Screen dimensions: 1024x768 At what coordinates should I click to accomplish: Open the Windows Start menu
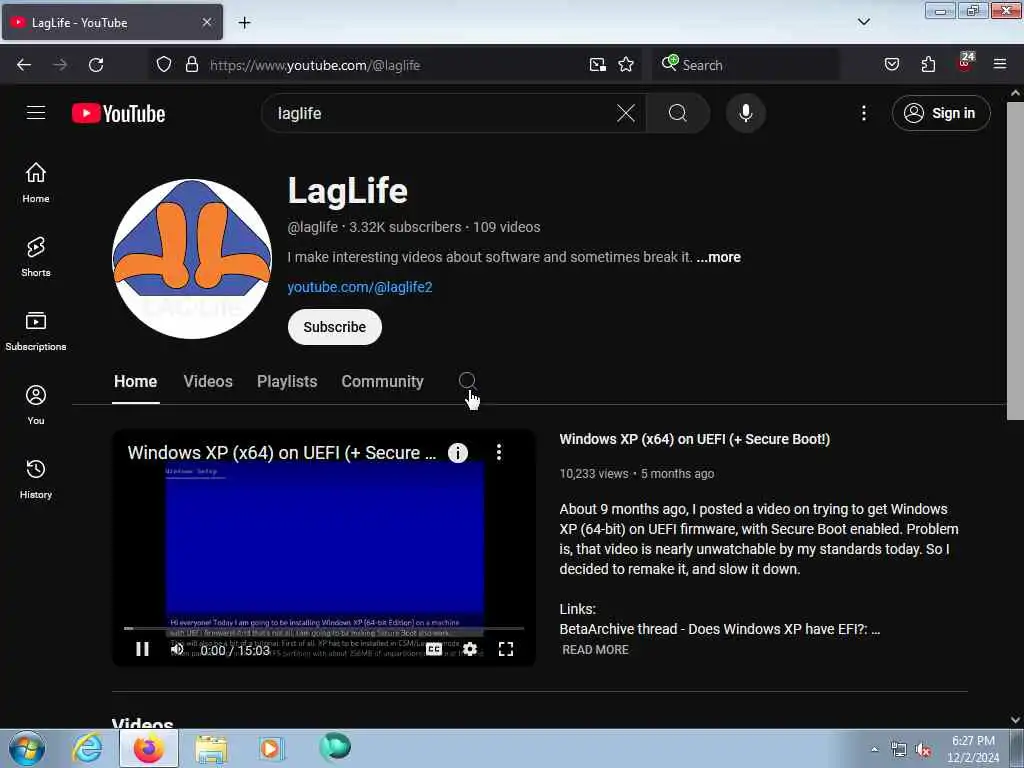27,748
